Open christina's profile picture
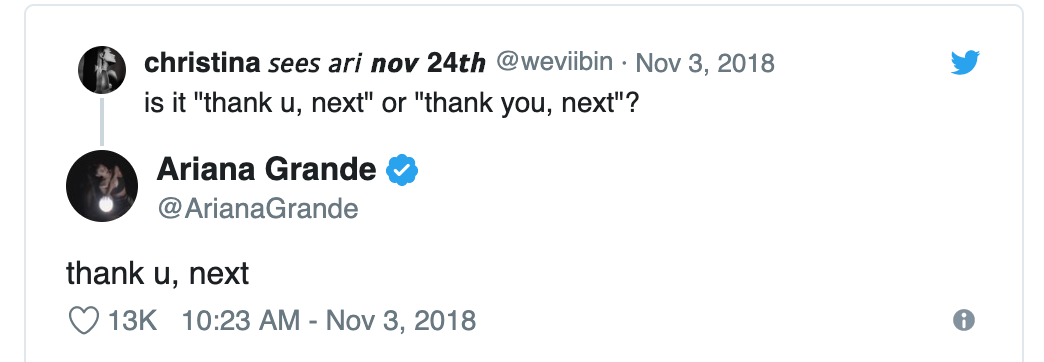The width and height of the screenshot is (1044, 362). [x=102, y=70]
